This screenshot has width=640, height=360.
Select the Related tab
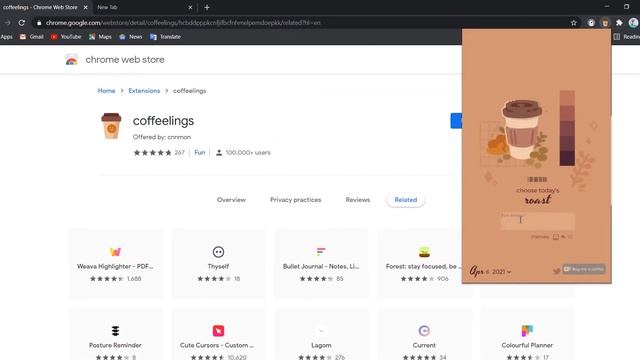(406, 200)
